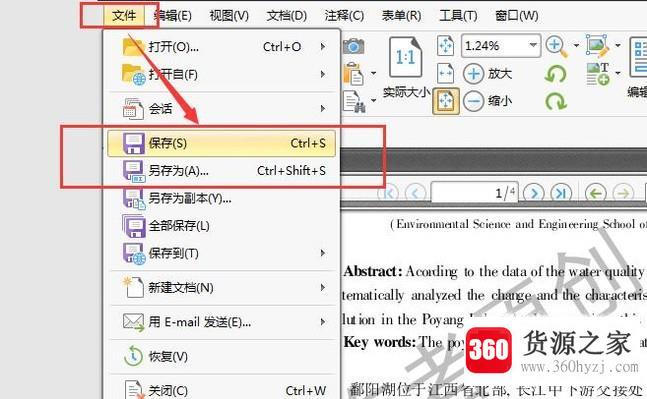Click the page number field 1/4
The width and height of the screenshot is (647, 399).
(x=475, y=192)
